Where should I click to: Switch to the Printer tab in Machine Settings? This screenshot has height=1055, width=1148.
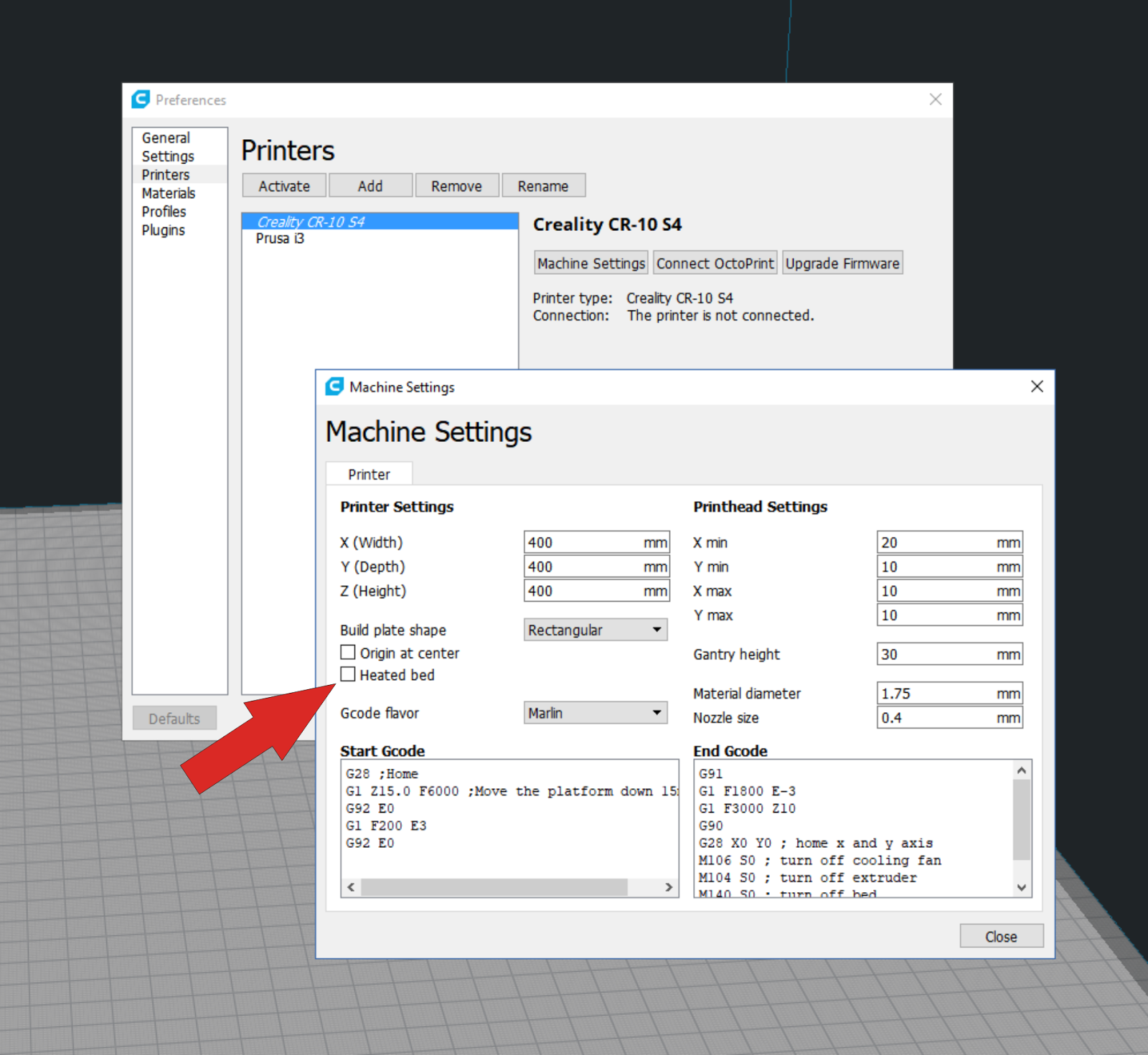coord(369,474)
